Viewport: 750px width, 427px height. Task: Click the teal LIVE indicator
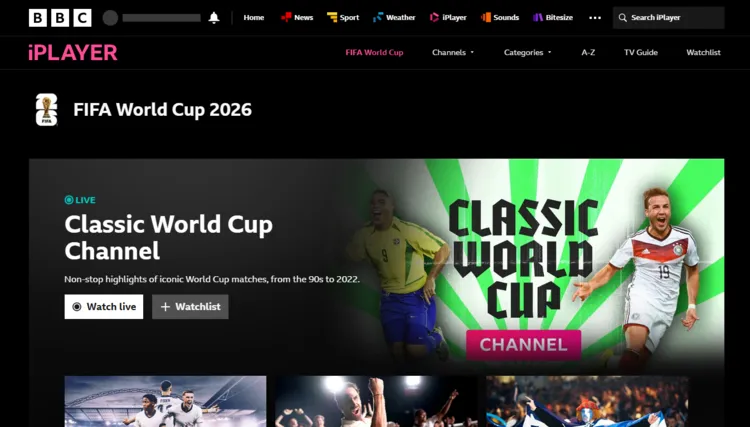tap(80, 200)
